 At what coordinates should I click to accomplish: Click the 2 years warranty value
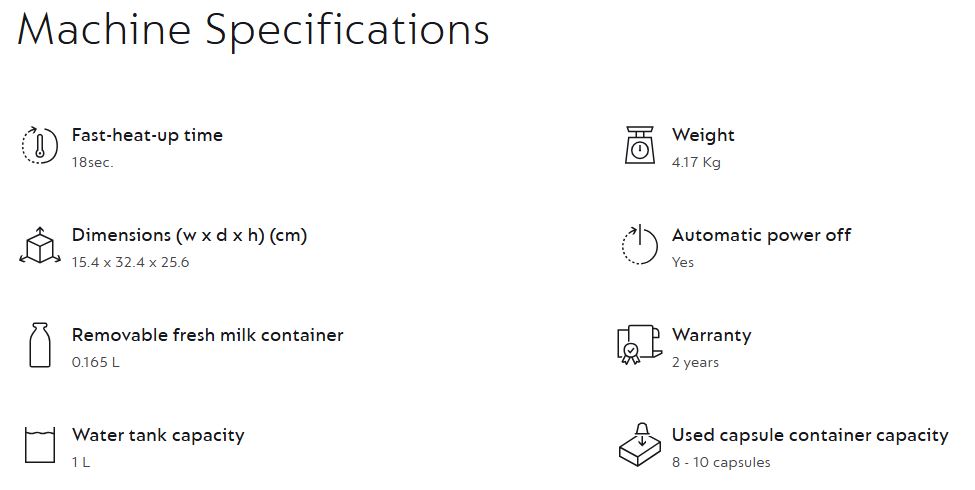coord(695,362)
